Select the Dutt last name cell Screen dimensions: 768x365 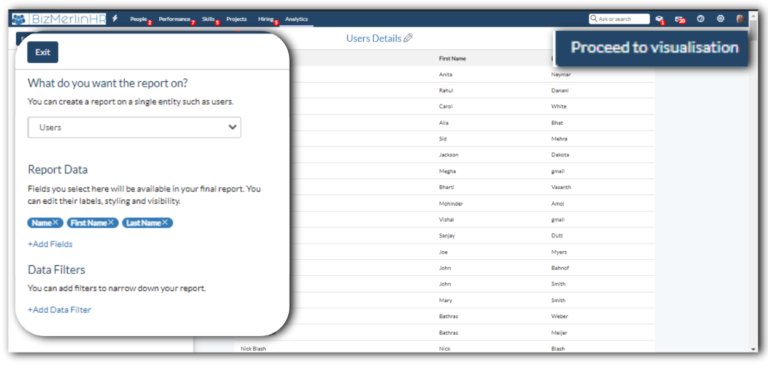[x=557, y=236]
